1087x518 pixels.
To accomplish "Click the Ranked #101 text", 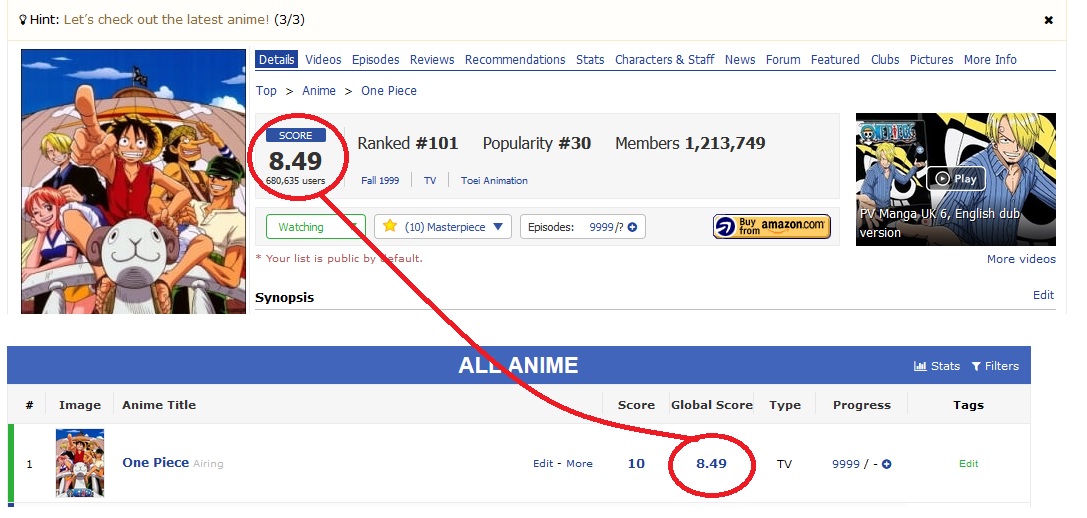I will pos(408,144).
